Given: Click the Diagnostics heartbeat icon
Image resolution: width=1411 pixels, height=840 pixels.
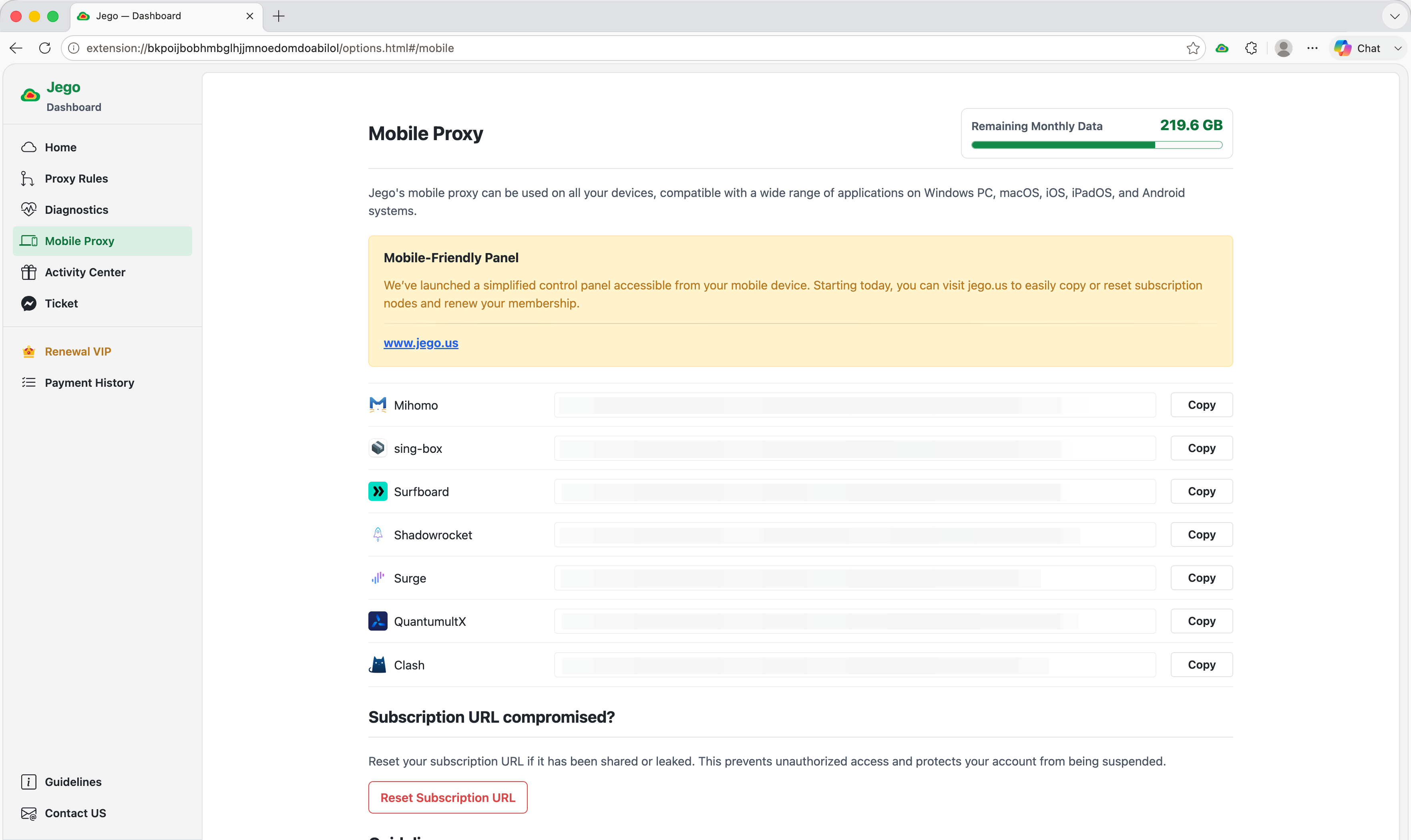Looking at the screenshot, I should point(29,209).
